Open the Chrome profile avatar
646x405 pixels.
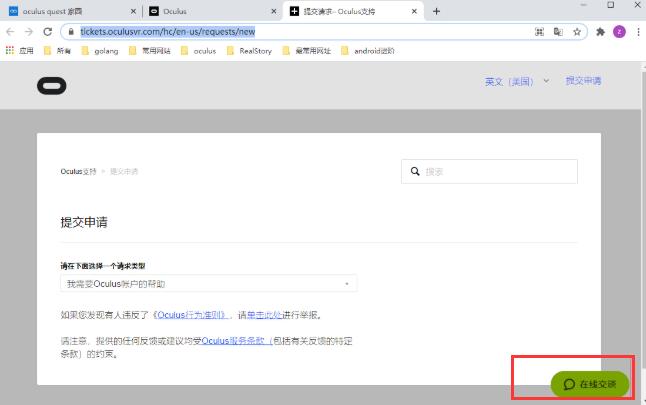point(619,31)
